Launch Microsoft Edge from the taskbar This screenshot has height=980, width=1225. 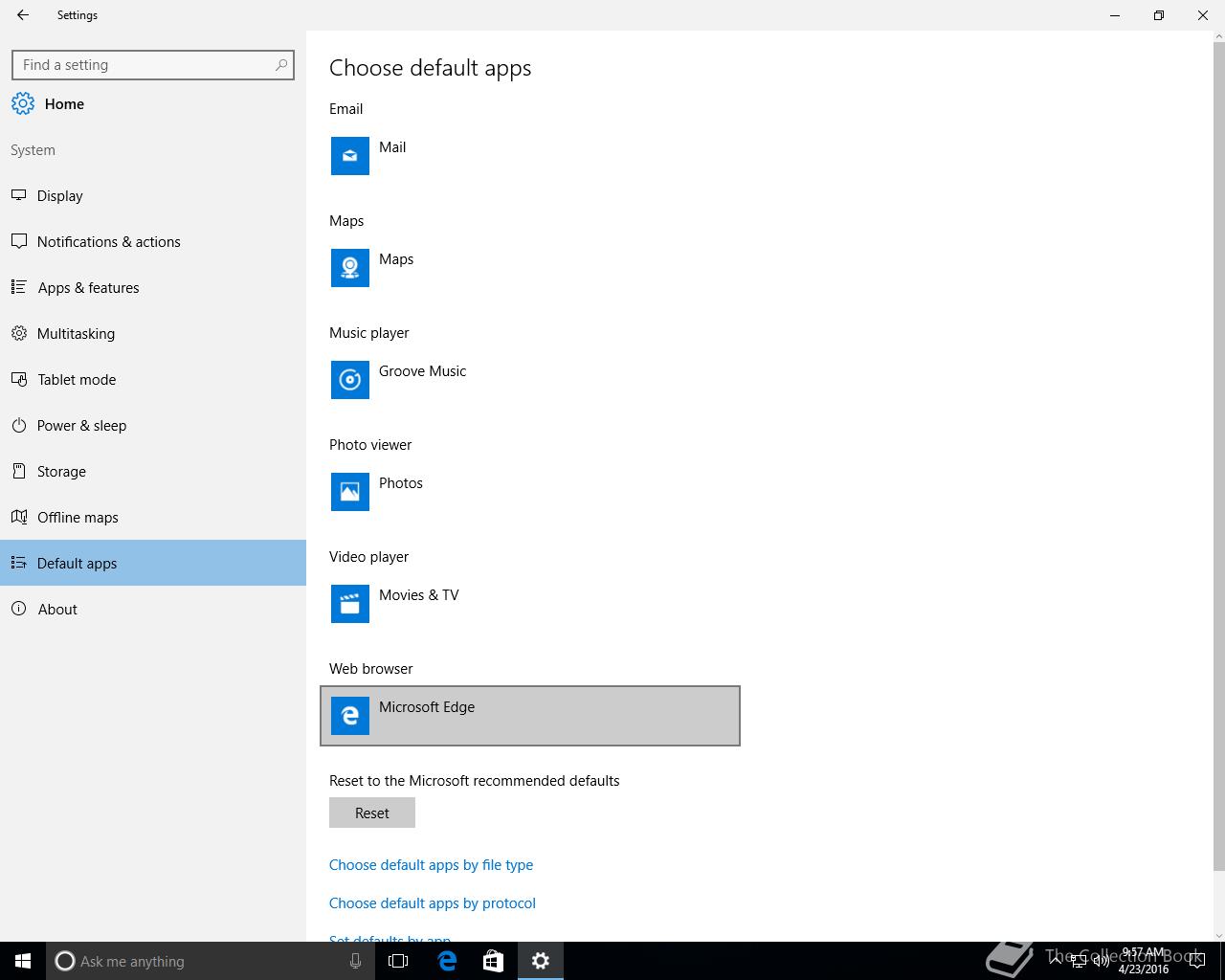(446, 961)
